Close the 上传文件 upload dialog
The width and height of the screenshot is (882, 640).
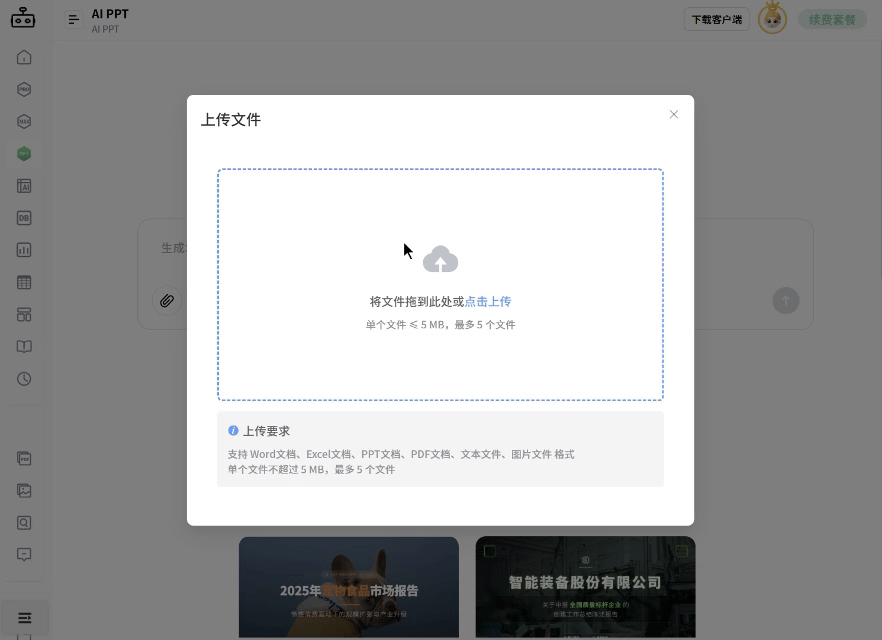(674, 114)
